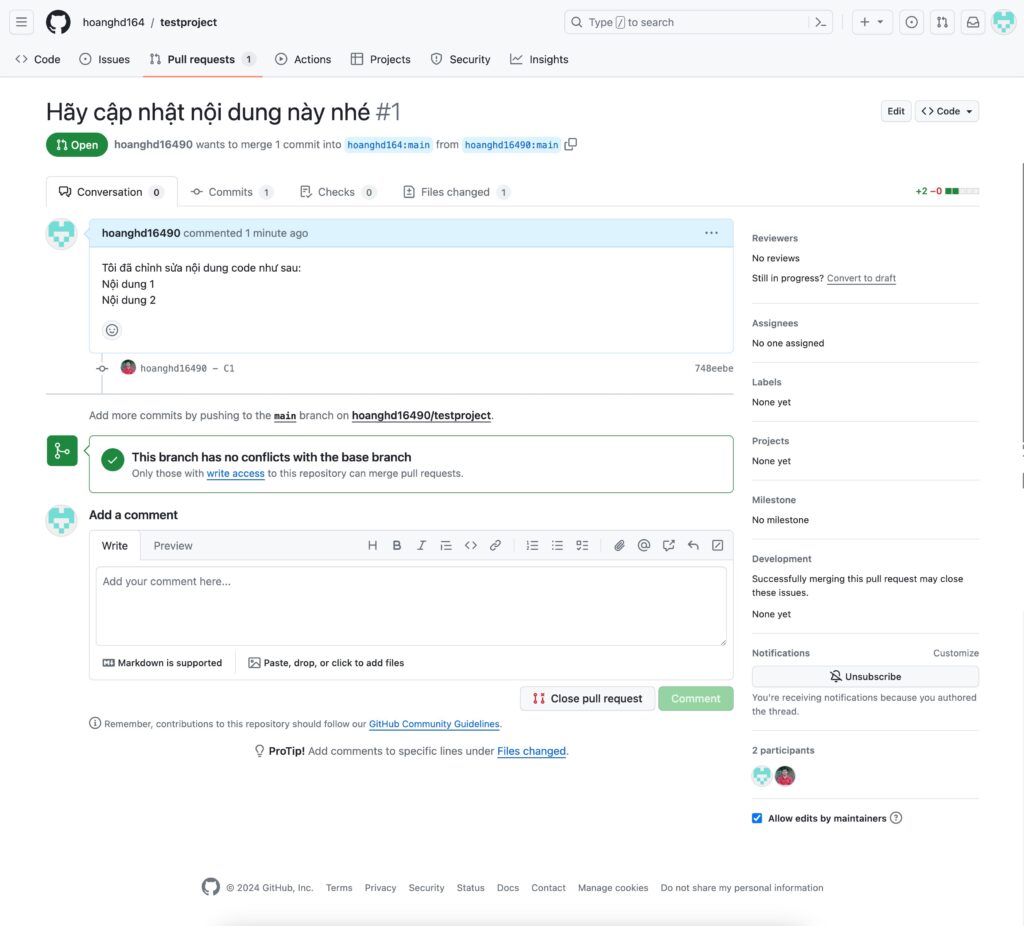
Task: Open comment options three-dot menu
Action: coord(711,233)
